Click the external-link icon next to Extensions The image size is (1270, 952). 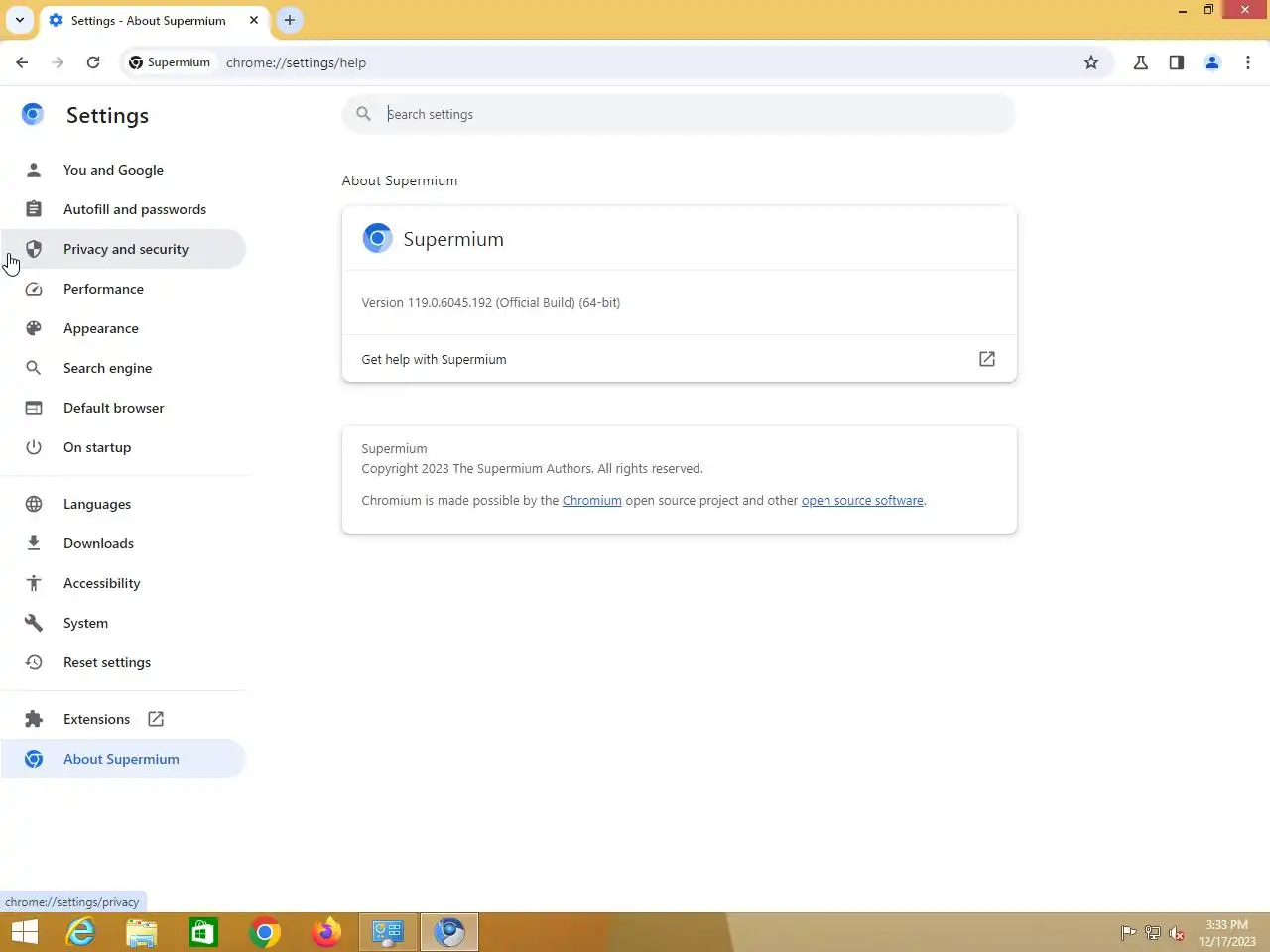(x=156, y=719)
